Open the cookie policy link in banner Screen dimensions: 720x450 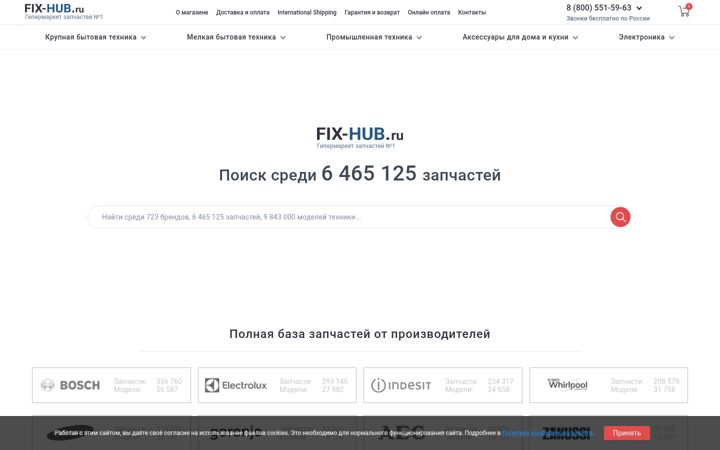point(547,433)
